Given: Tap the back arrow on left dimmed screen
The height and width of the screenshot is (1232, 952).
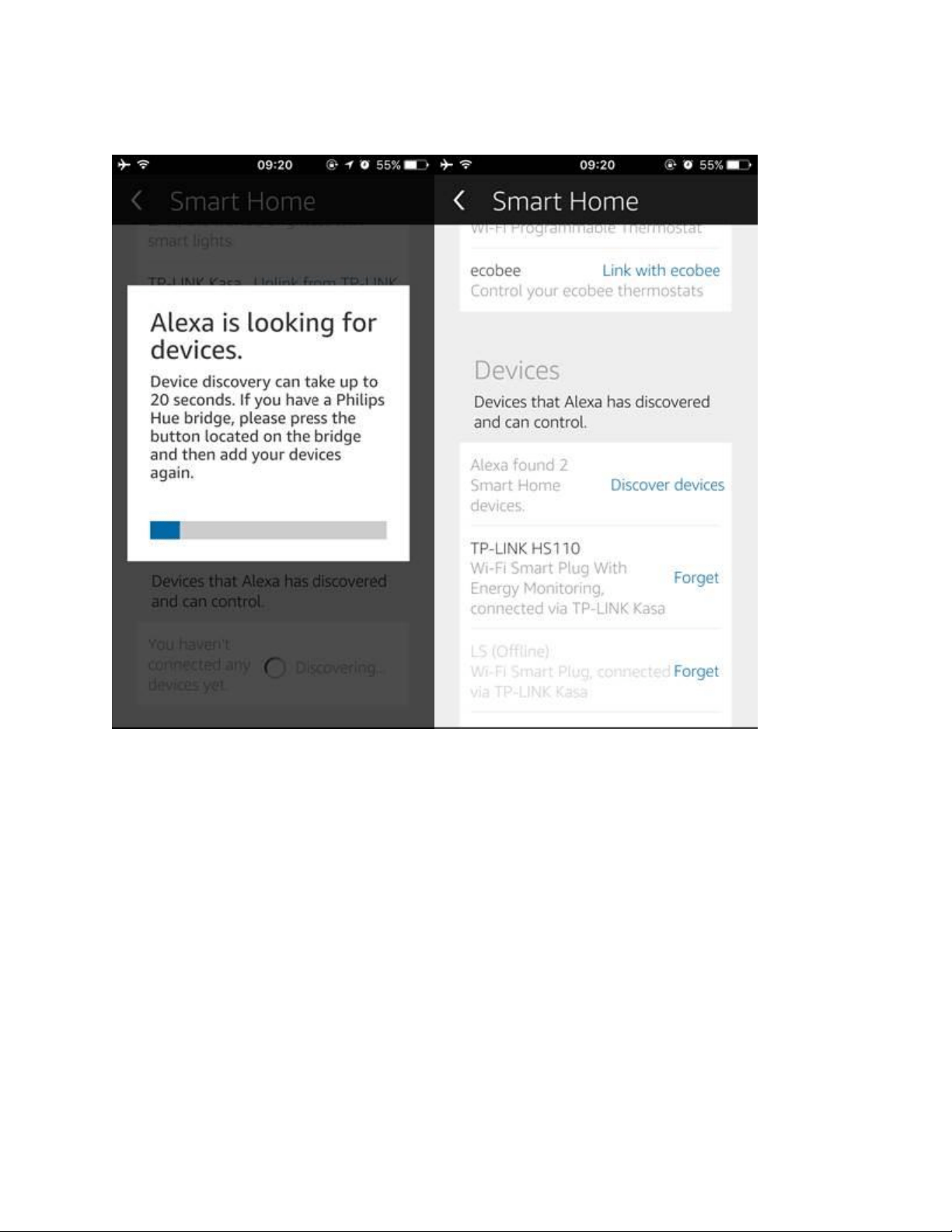Looking at the screenshot, I should click(x=137, y=201).
